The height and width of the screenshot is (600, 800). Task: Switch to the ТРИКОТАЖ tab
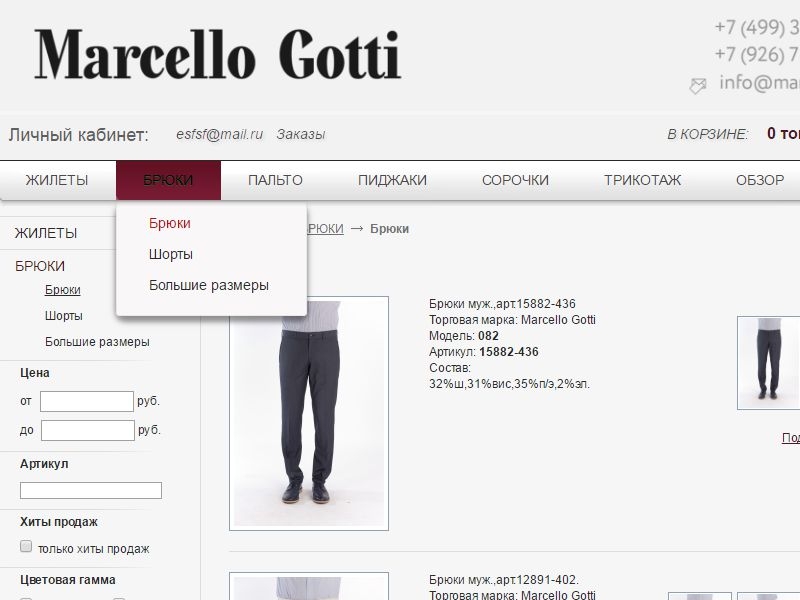642,180
